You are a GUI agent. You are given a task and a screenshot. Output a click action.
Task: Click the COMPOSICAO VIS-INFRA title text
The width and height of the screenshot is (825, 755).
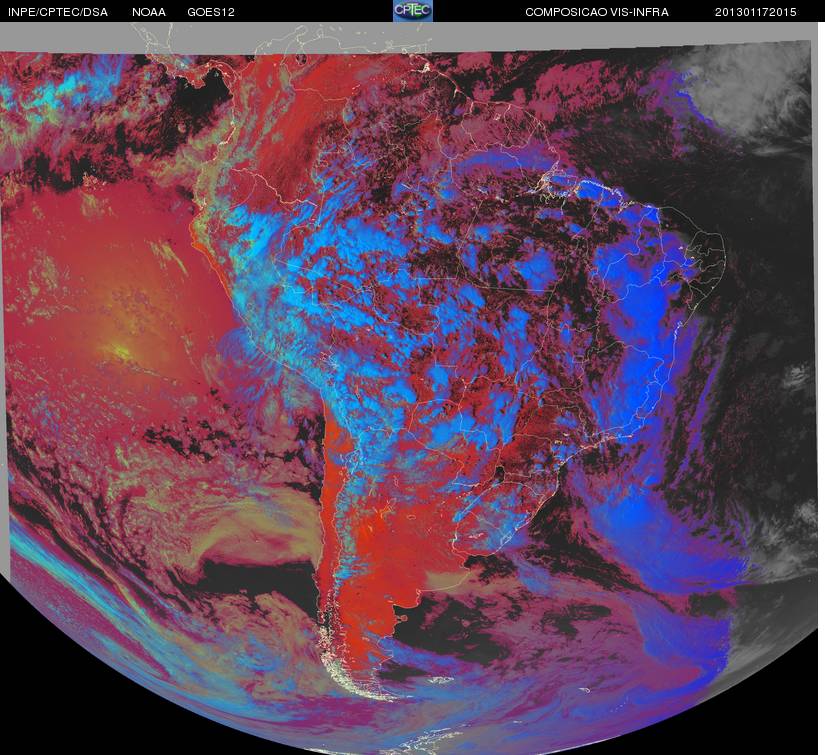(597, 12)
